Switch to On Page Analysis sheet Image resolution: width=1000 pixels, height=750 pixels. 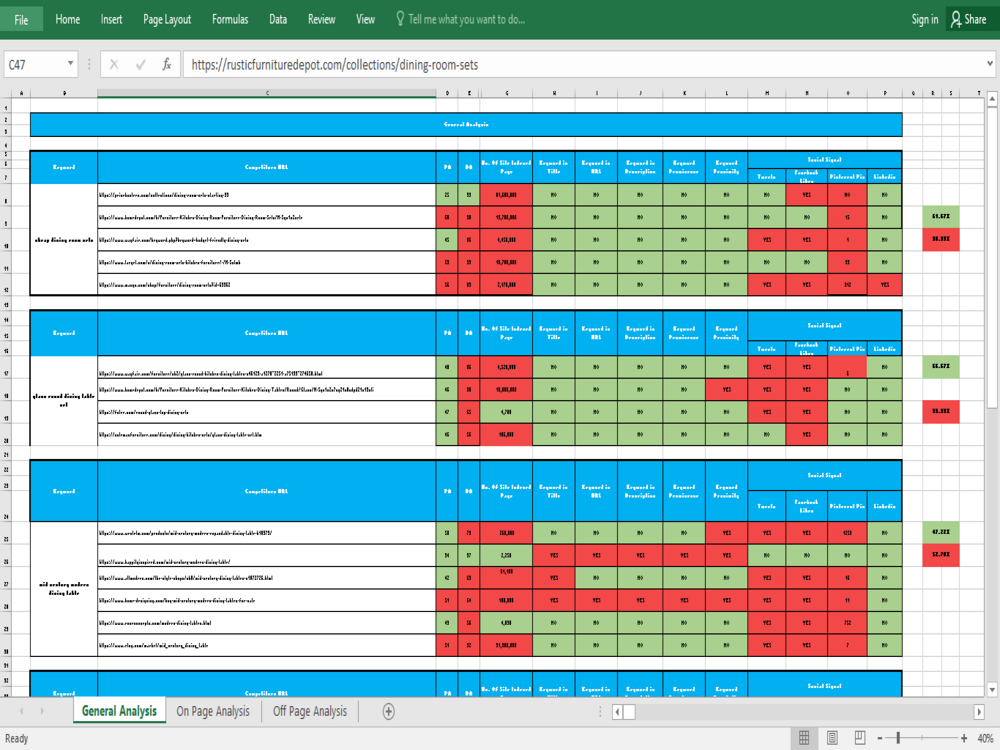click(x=212, y=711)
